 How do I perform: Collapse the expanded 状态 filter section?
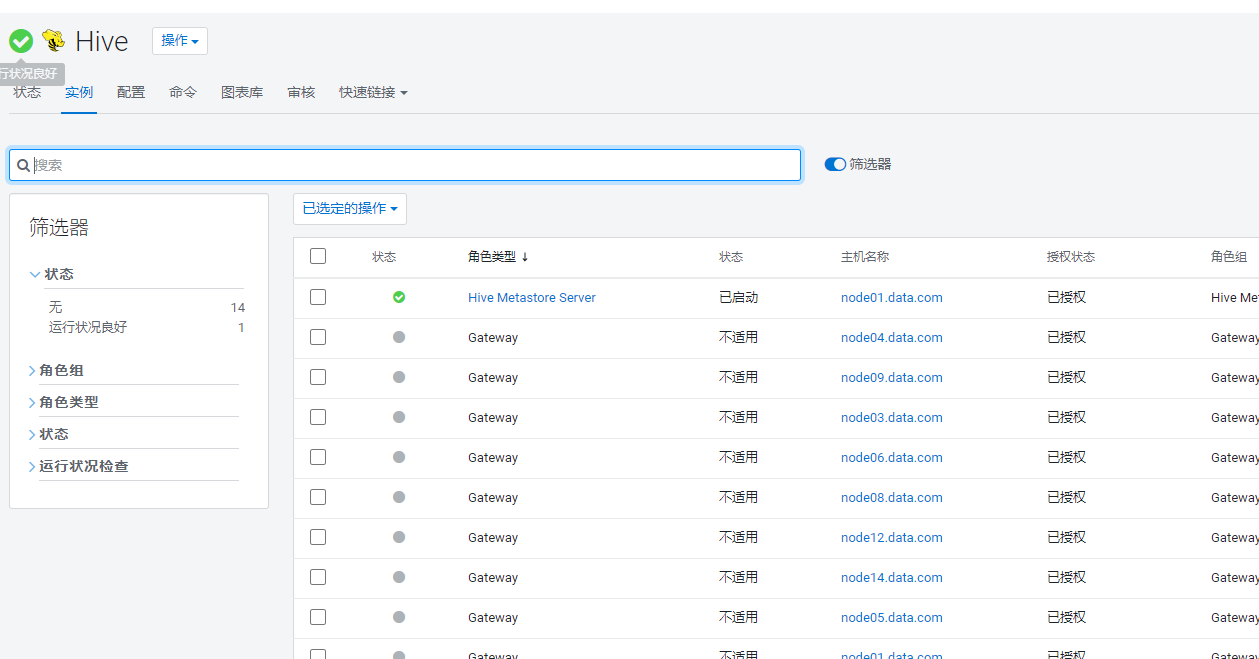pyautogui.click(x=52, y=274)
